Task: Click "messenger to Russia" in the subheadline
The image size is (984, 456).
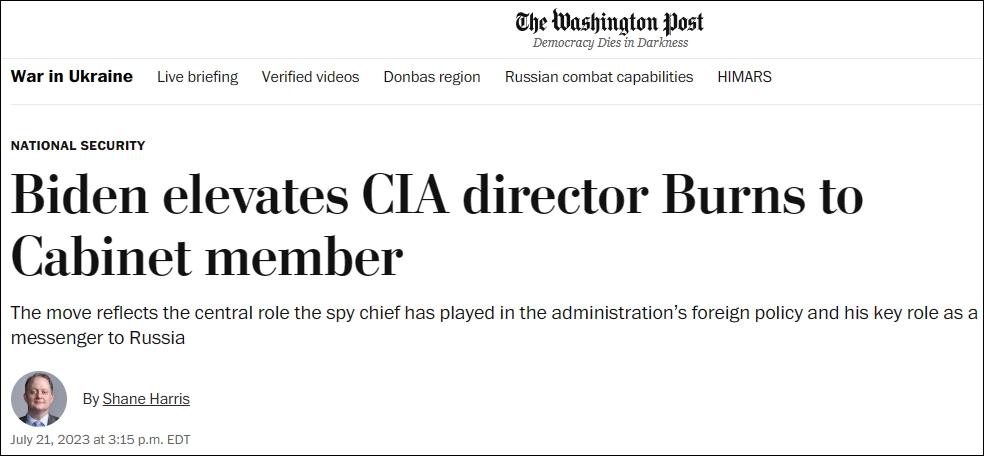Action: (98, 338)
